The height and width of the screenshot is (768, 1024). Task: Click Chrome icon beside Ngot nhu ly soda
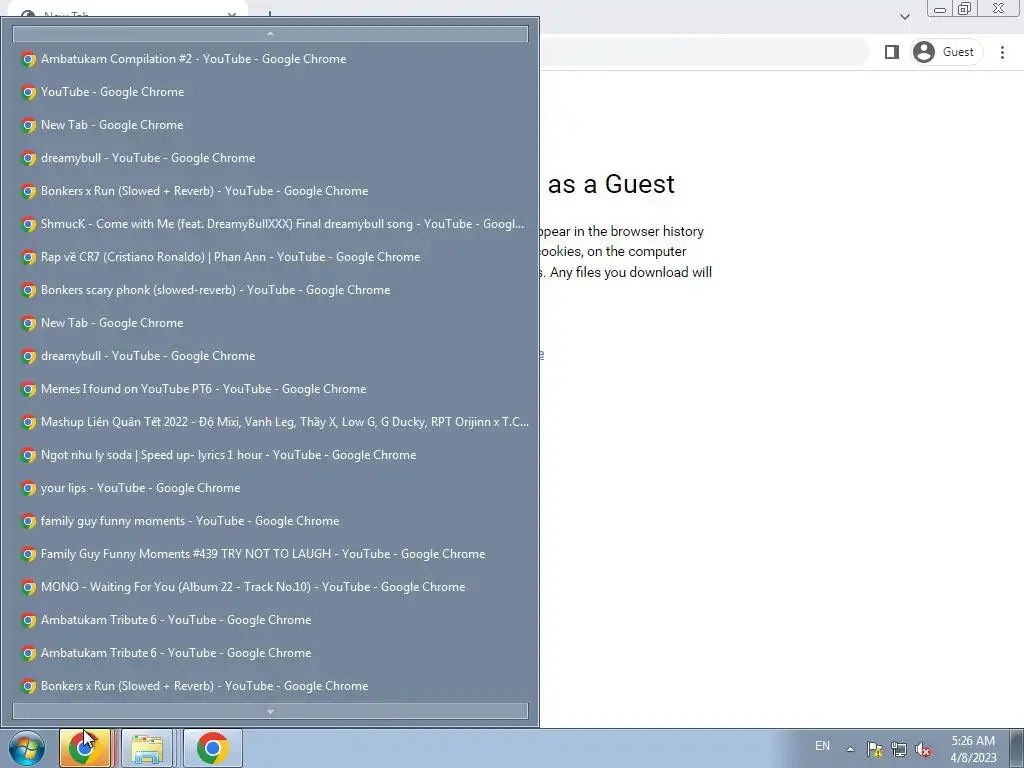[x=28, y=455]
